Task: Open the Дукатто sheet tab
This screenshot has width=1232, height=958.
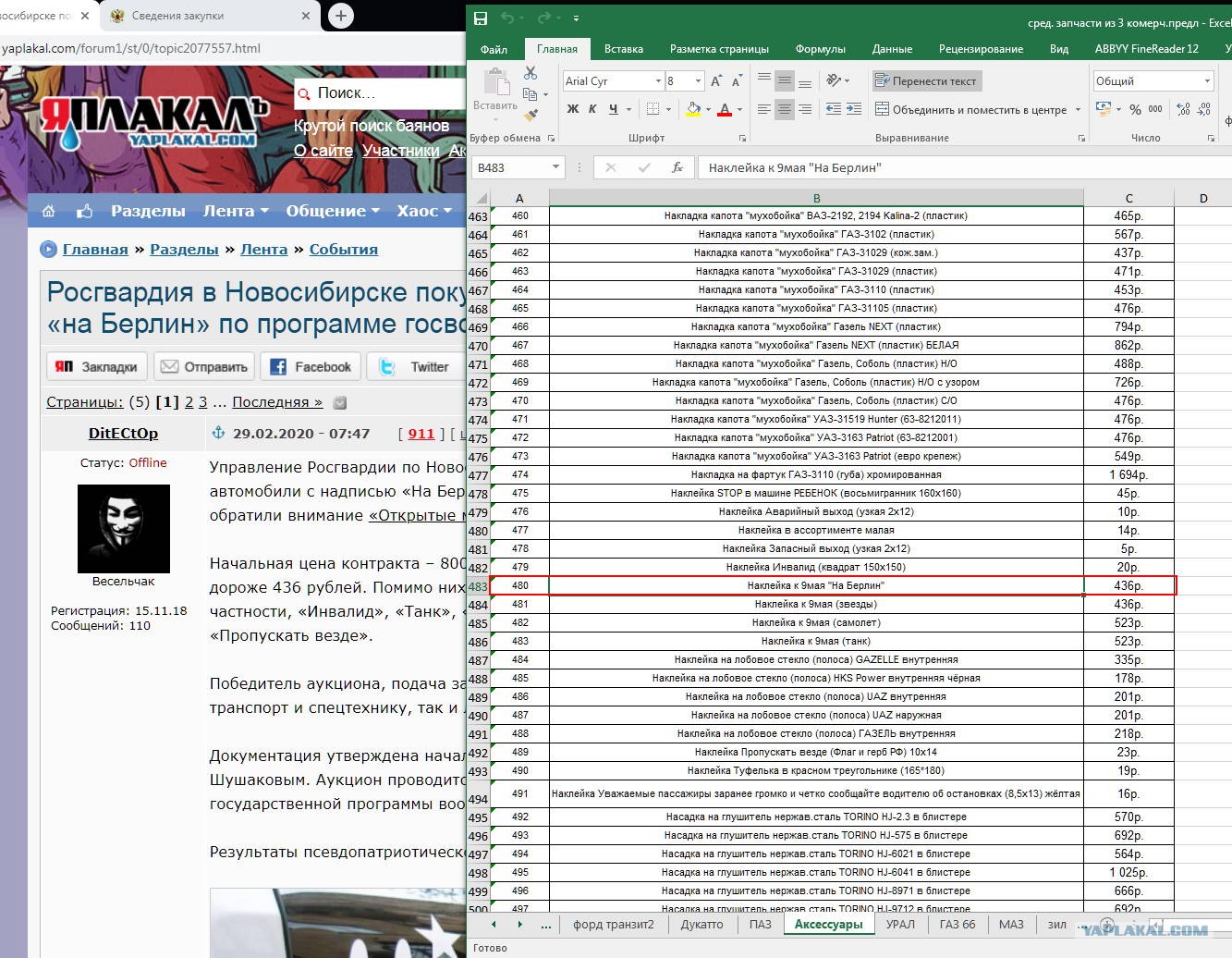Action: click(x=701, y=924)
